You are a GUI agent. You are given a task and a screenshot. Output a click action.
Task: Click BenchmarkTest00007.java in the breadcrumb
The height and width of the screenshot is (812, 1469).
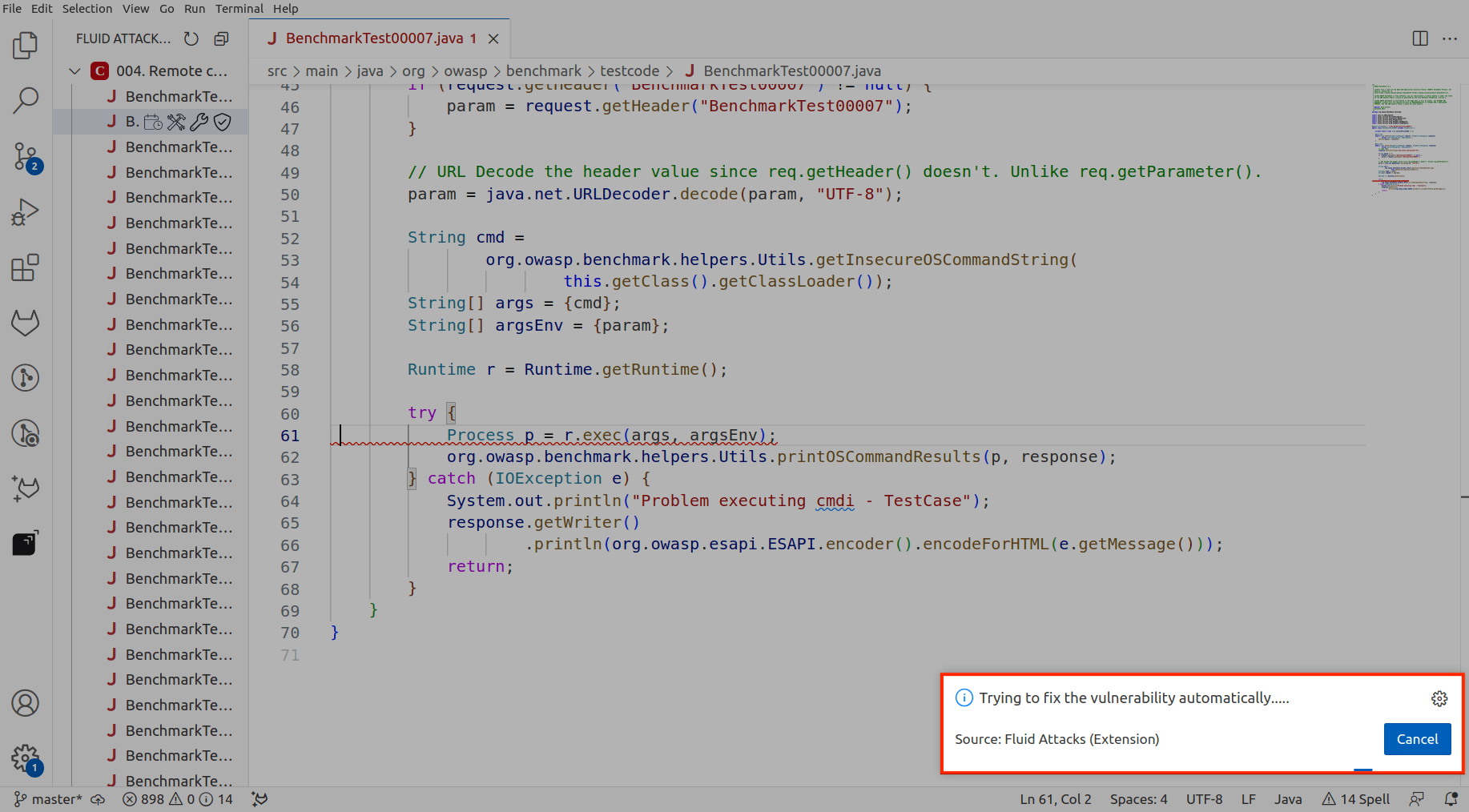click(x=791, y=71)
